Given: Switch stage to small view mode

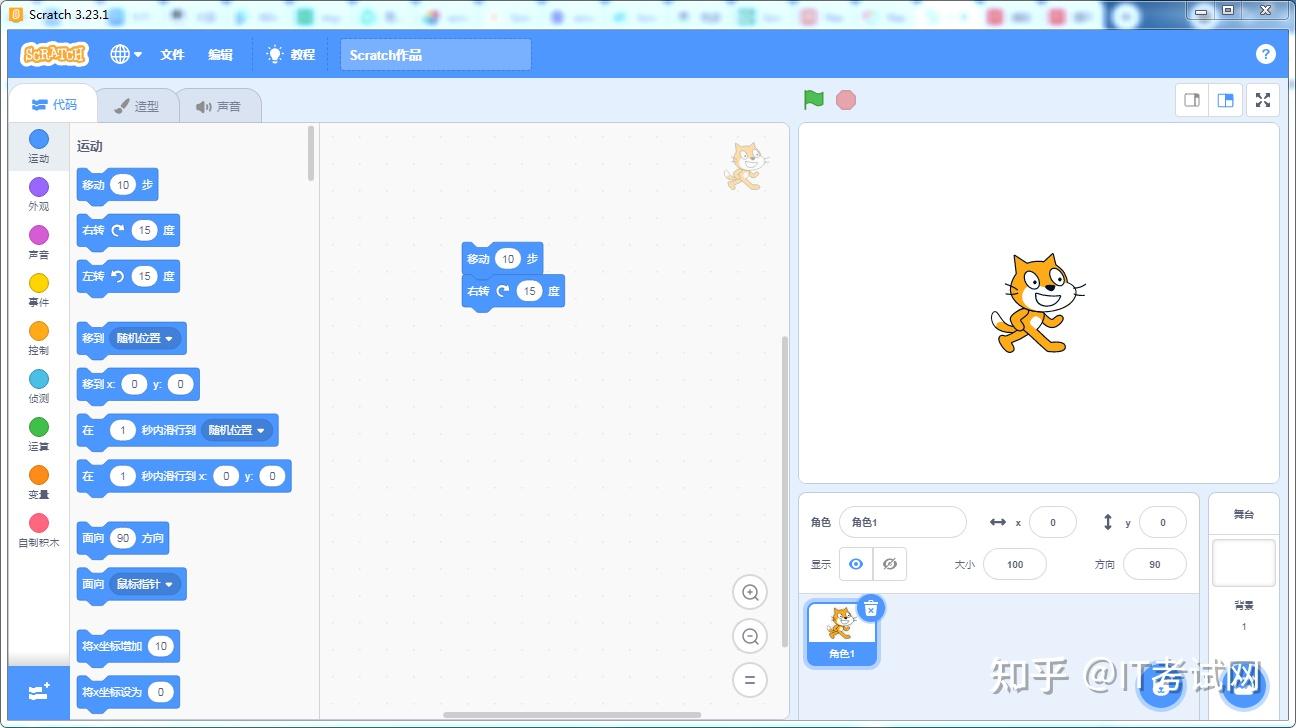Looking at the screenshot, I should [1191, 99].
